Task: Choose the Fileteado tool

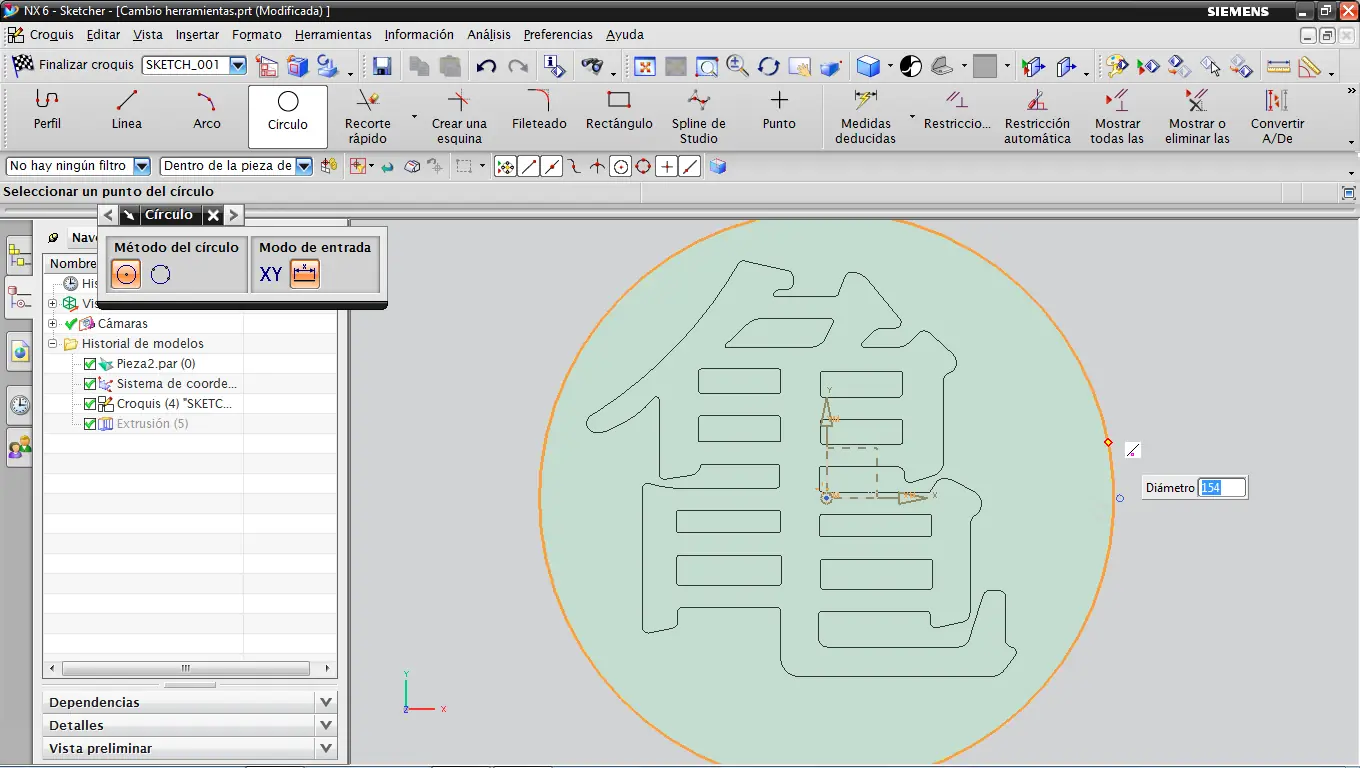Action: coord(539,110)
